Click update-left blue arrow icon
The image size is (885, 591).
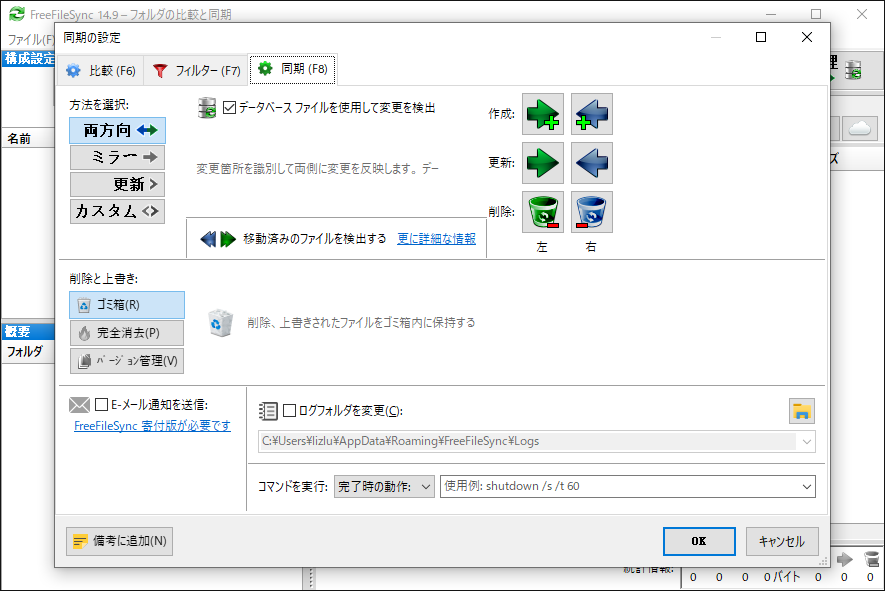592,163
